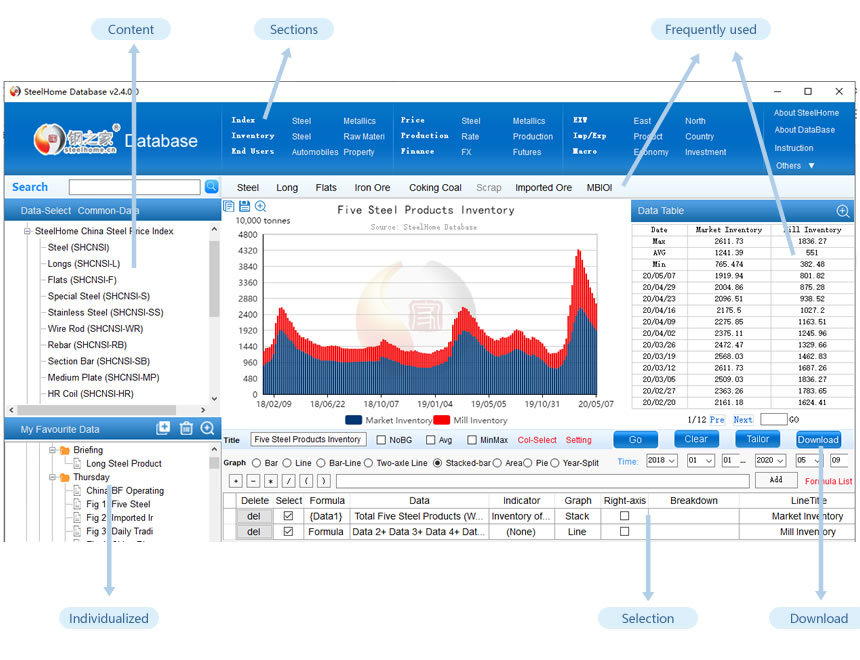Click the Next page link under data table
Screen dimensions: 860x660
(742, 420)
